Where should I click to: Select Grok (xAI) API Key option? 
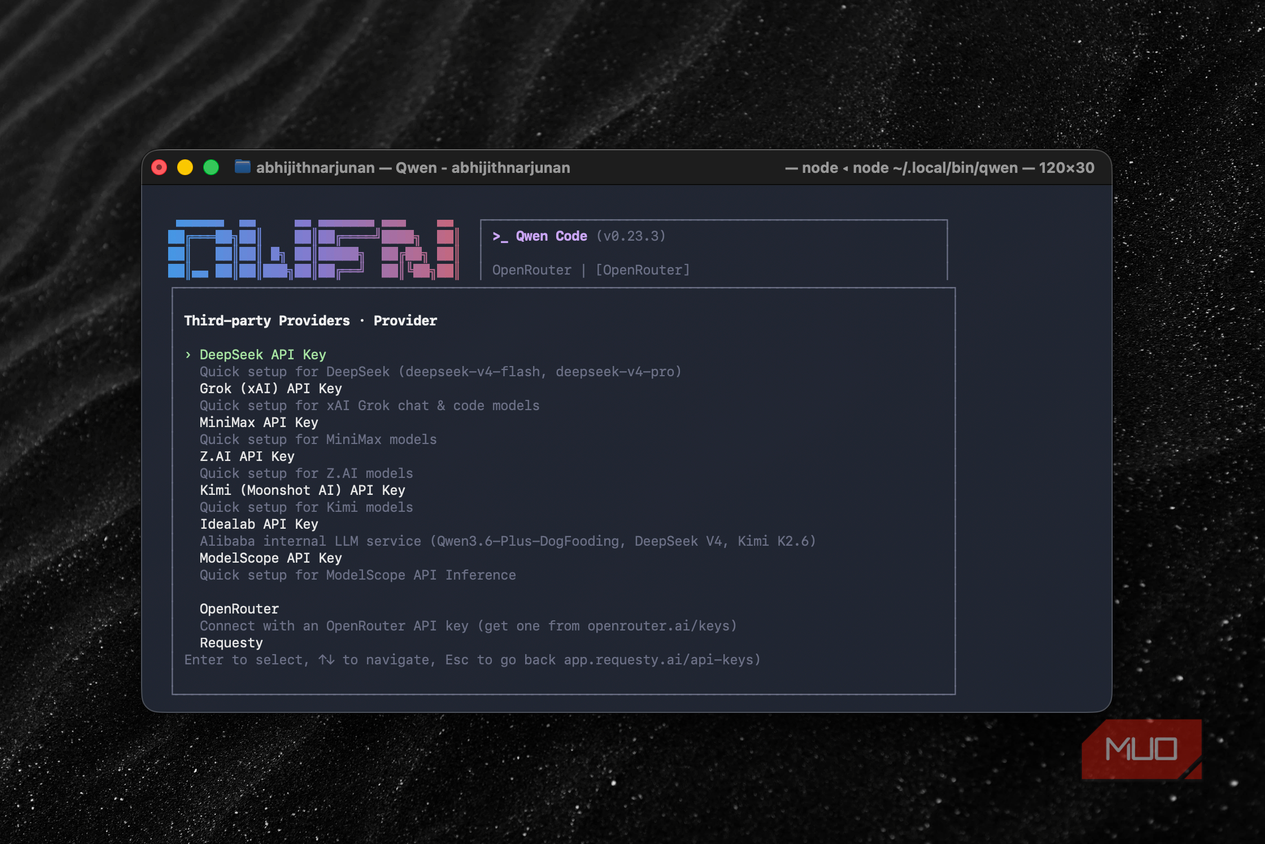click(271, 388)
